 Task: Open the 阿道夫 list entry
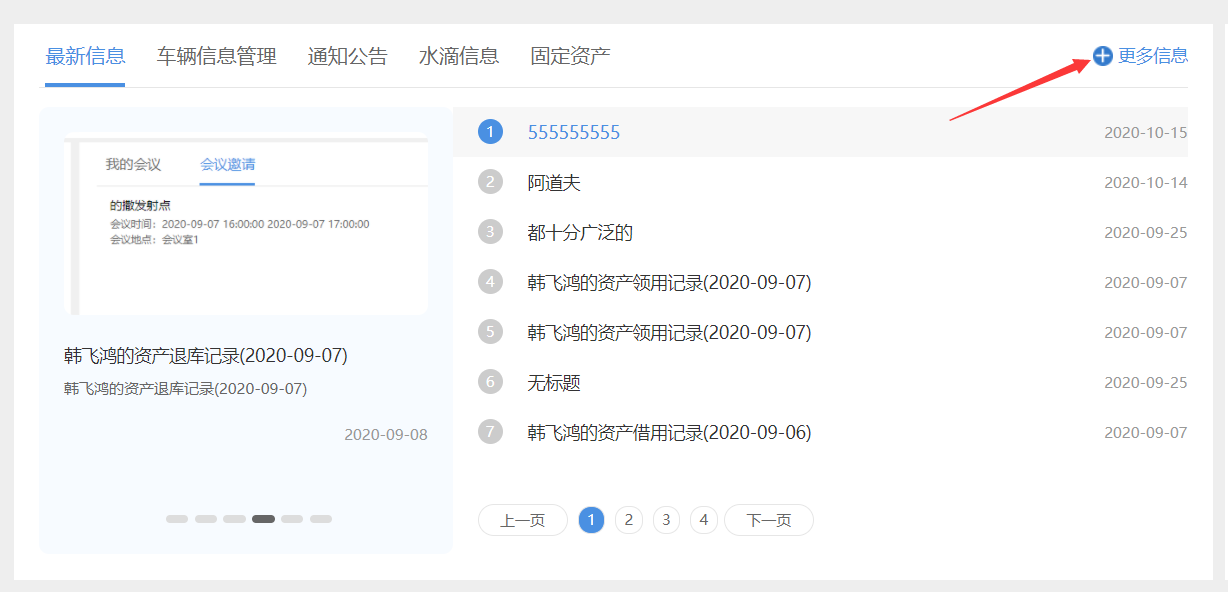554,183
